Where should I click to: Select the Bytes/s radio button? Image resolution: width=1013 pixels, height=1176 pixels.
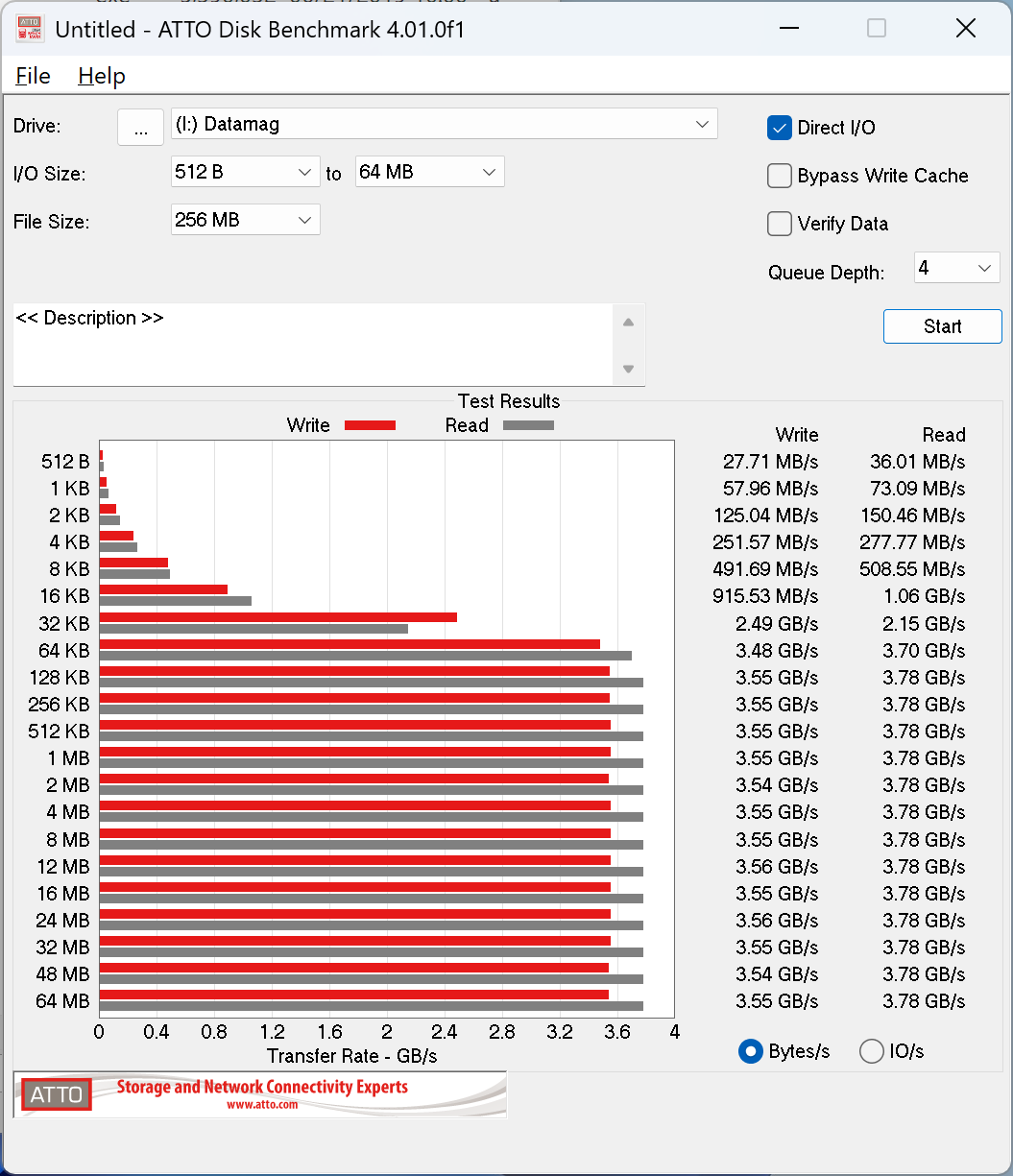click(750, 1051)
